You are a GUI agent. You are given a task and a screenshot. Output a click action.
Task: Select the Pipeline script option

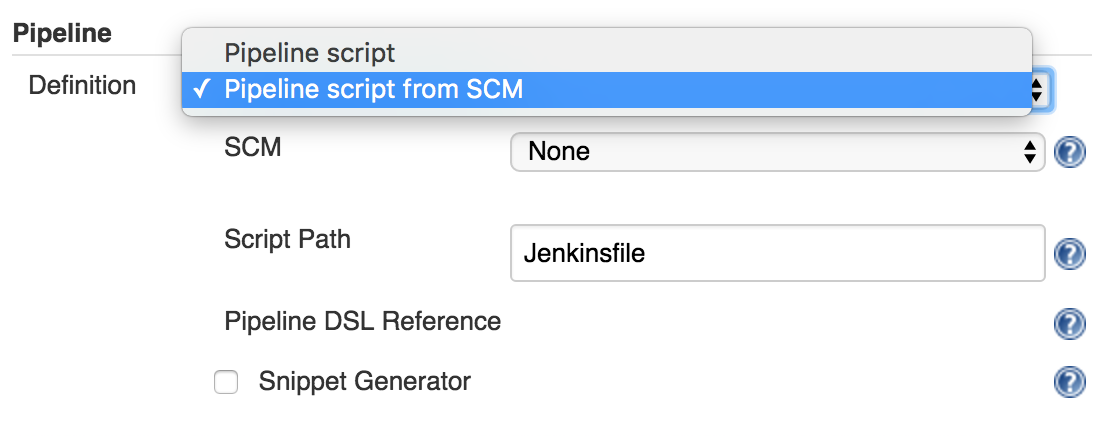coord(310,53)
